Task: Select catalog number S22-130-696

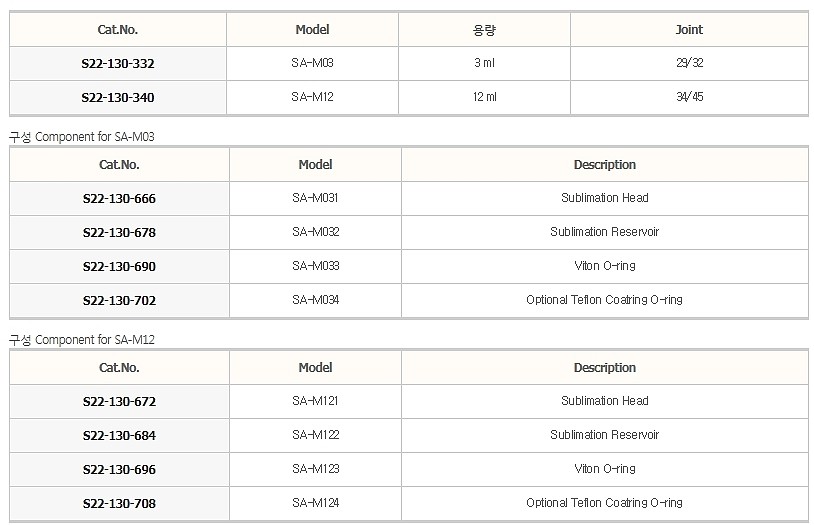Action: [119, 469]
